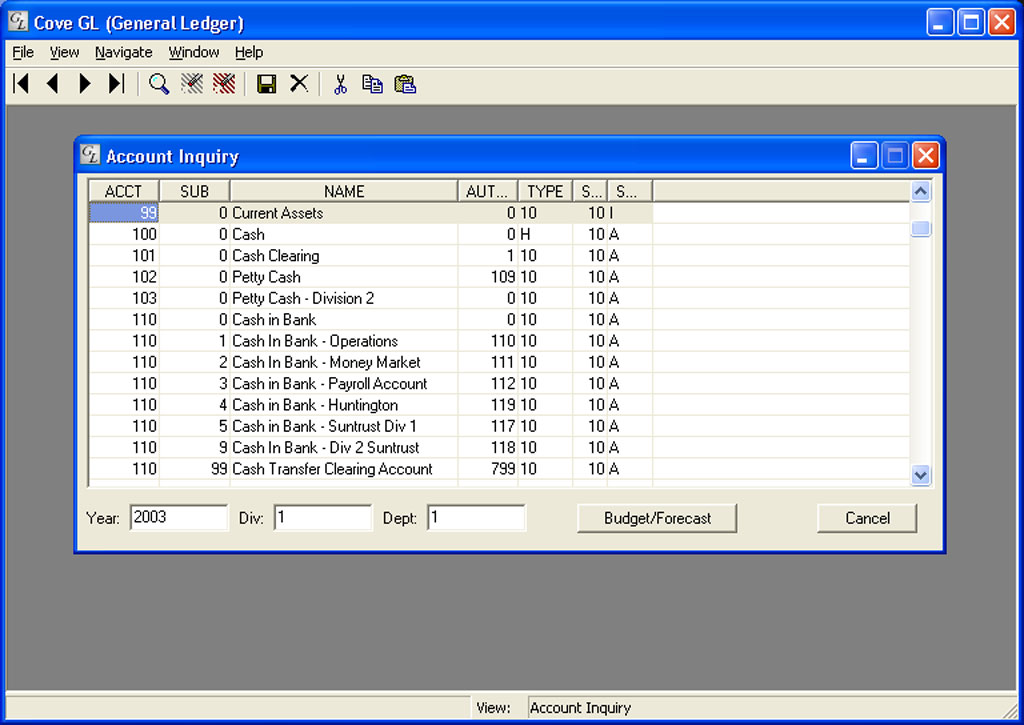Select Cash in Bank - Payroll Account row
1024x725 pixels.
[370, 383]
